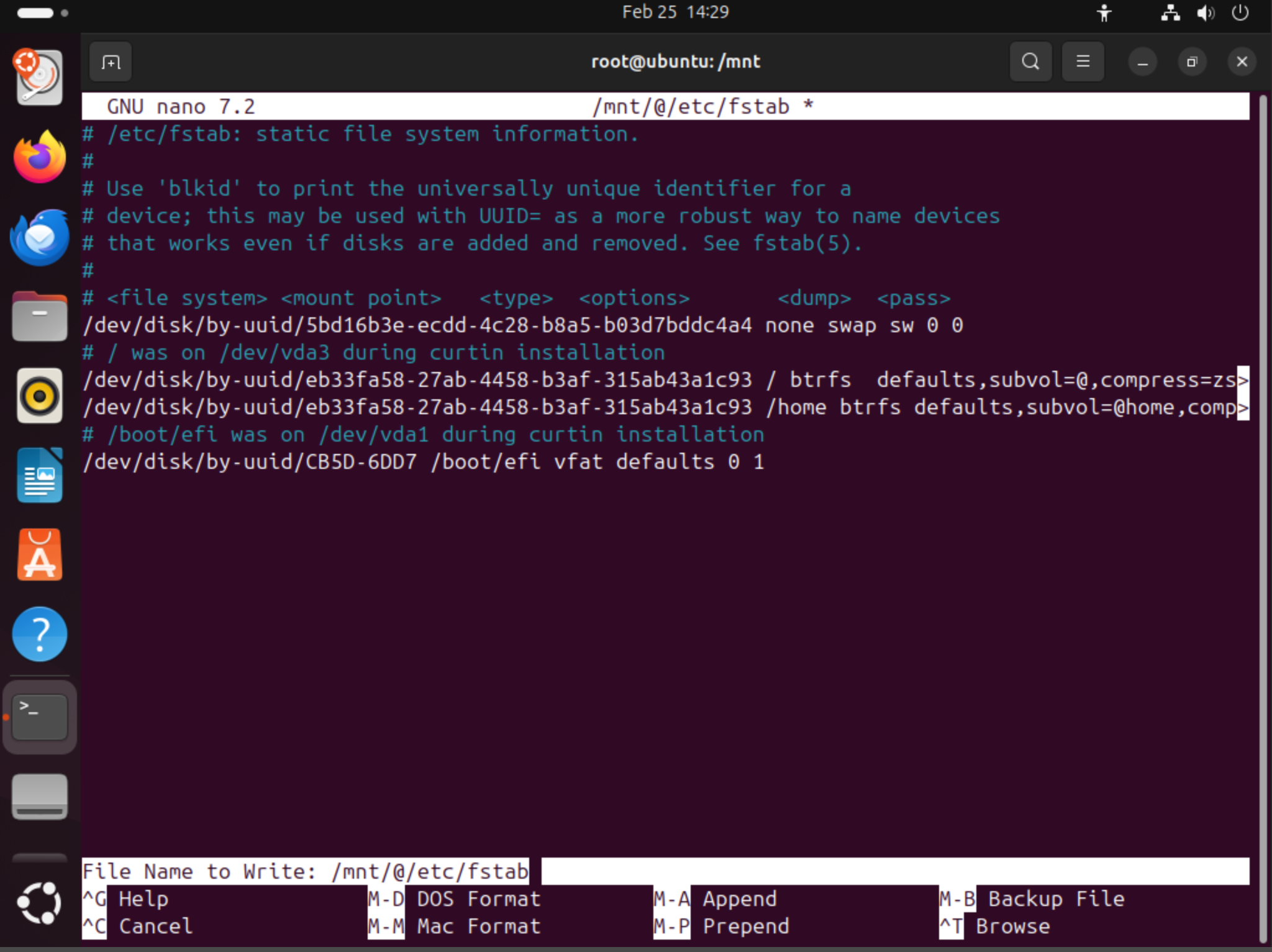Screen dimensions: 1272x952
Task: Open clock calendar Feb 25 14:29
Action: tap(675, 12)
